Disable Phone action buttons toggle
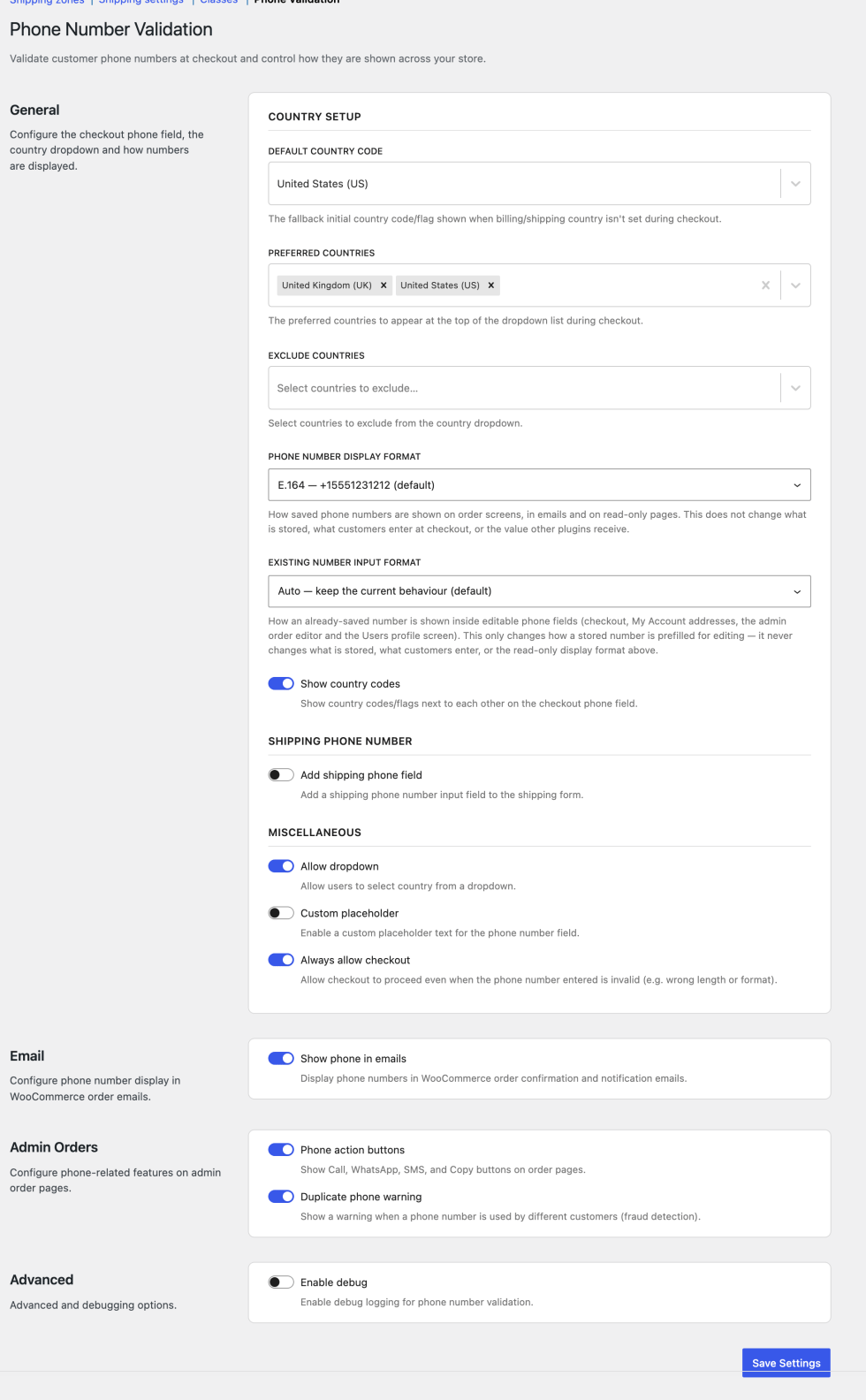This screenshot has width=866, height=1400. tap(281, 1150)
